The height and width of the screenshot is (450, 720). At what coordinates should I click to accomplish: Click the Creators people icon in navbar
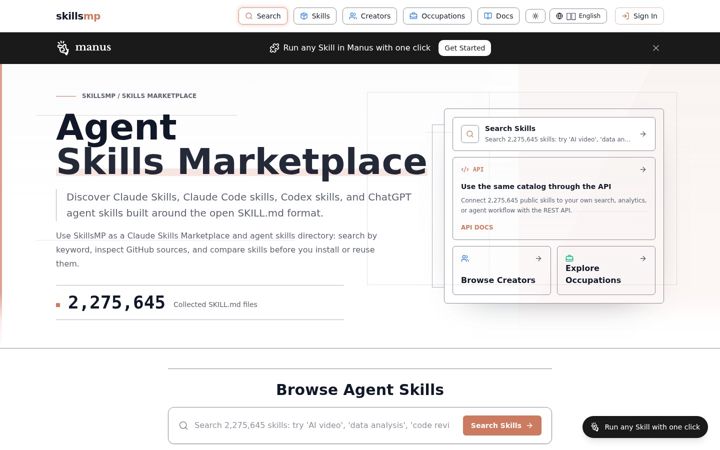tap(353, 16)
